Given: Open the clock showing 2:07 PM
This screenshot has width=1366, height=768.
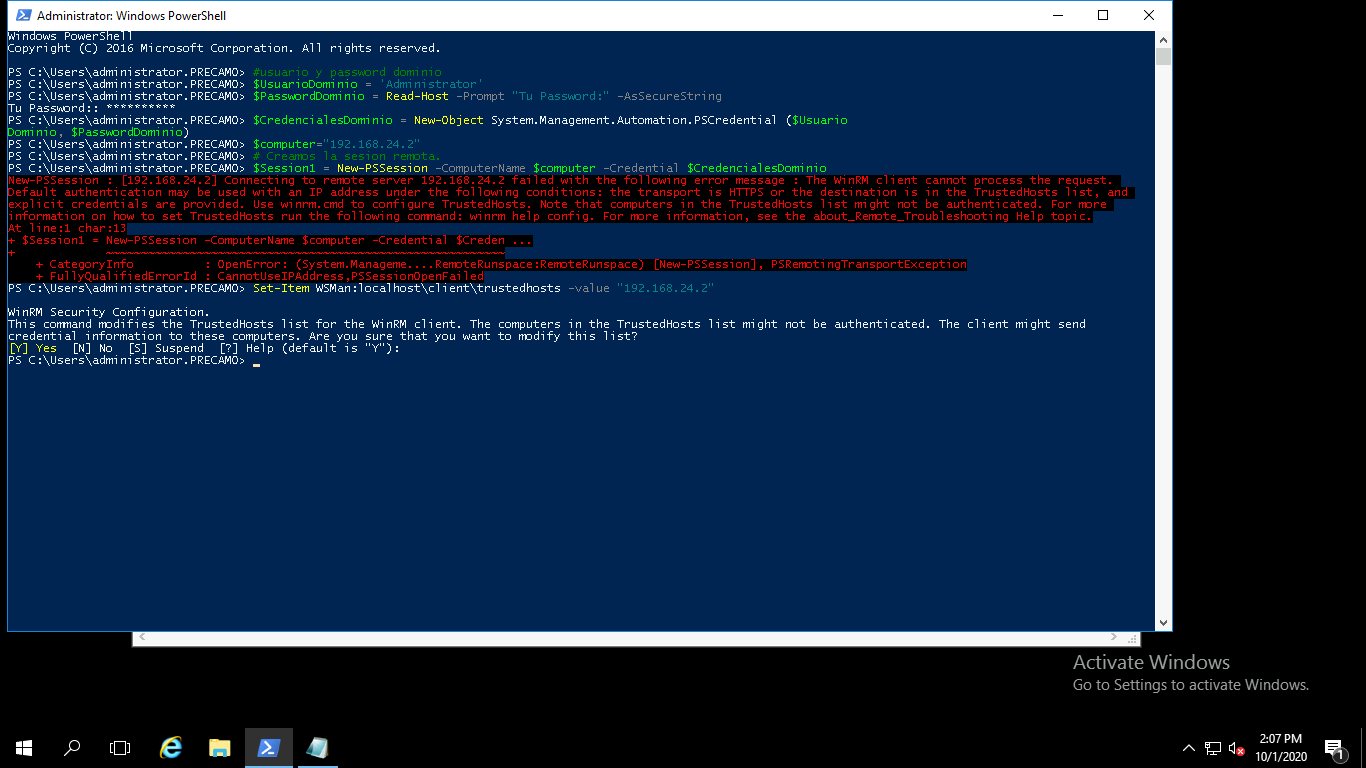Looking at the screenshot, I should point(1281,748).
